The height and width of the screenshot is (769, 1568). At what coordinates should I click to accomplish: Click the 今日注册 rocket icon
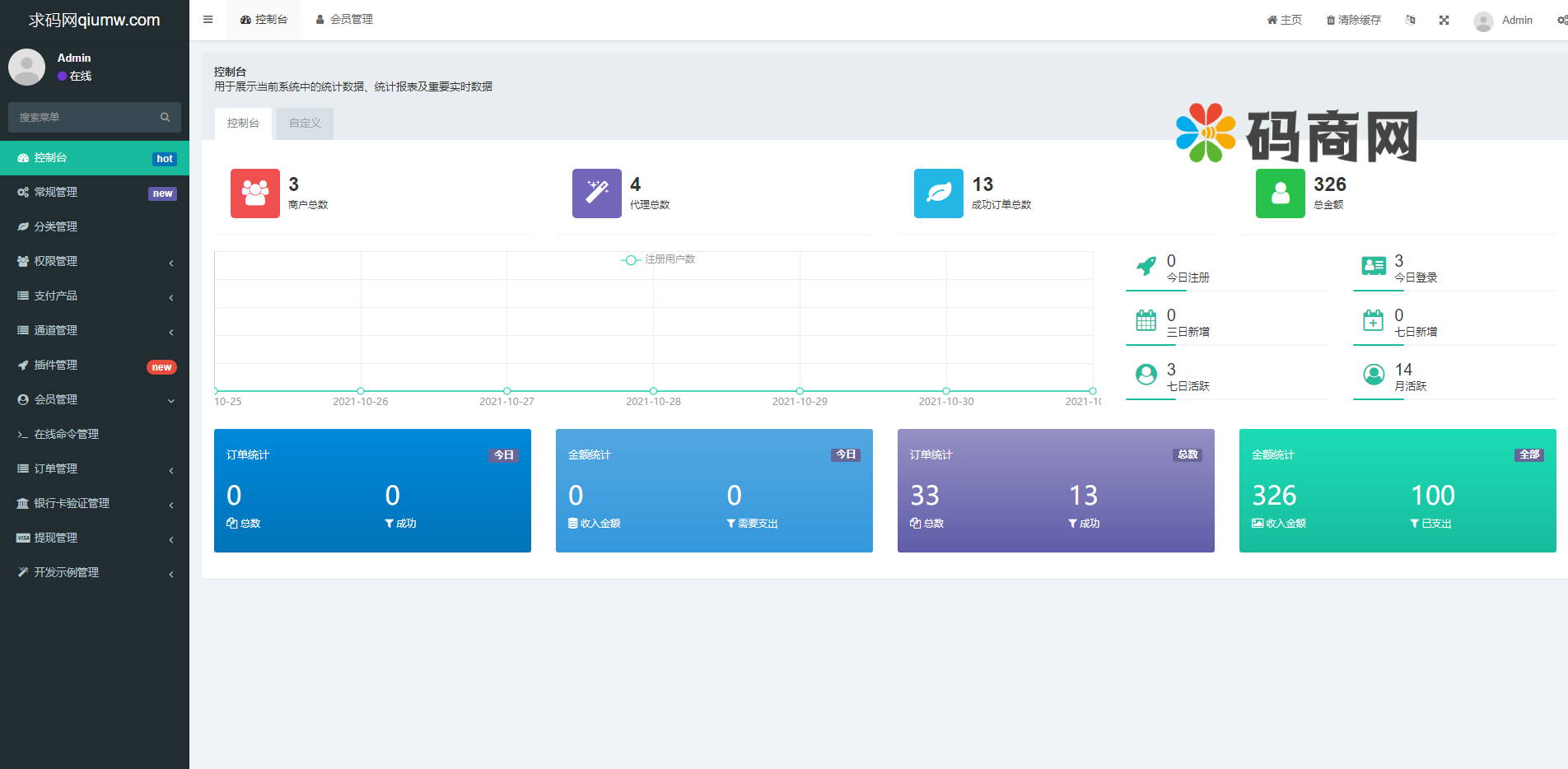point(1146,266)
